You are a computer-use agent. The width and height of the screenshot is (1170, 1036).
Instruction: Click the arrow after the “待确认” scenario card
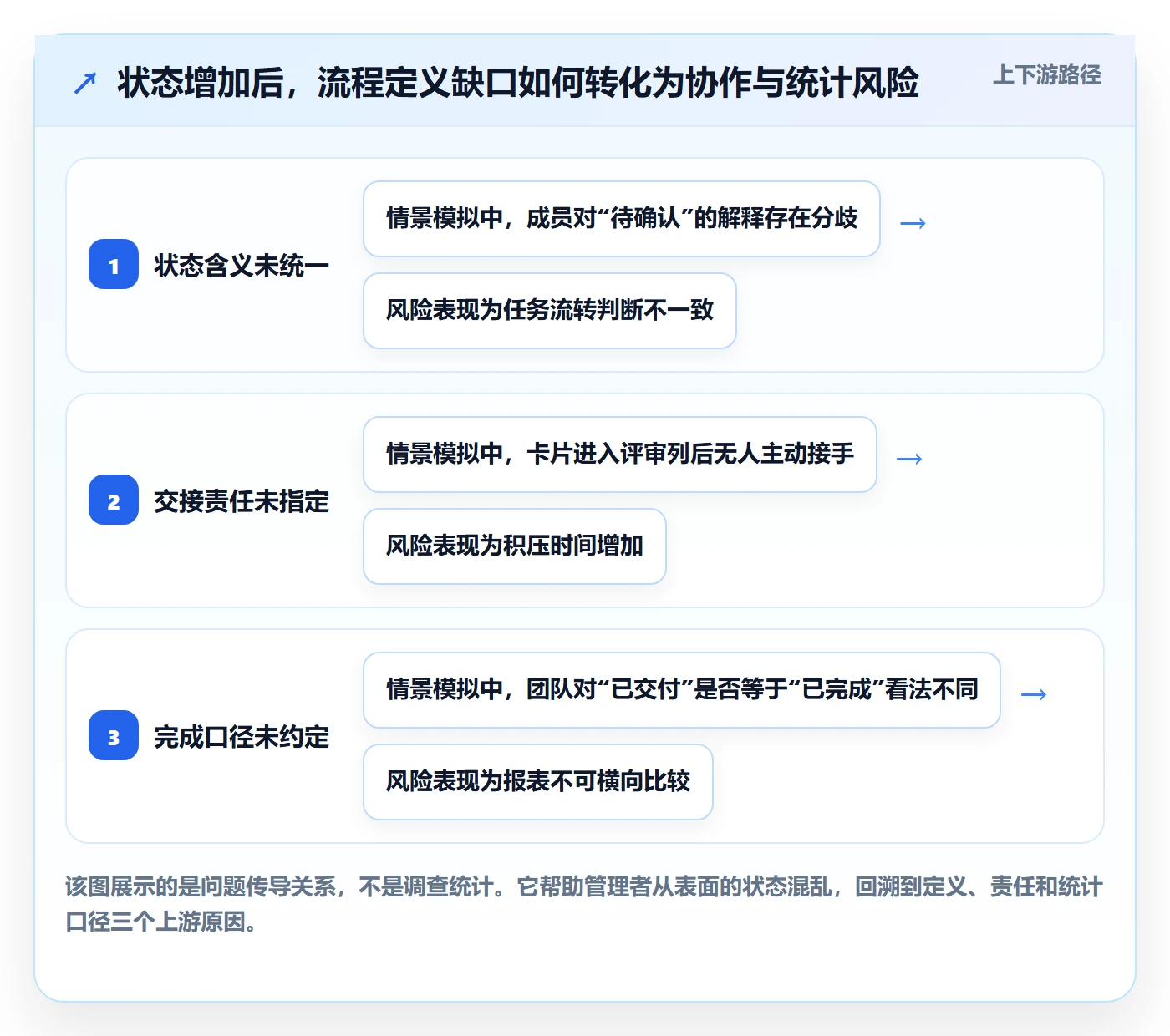(x=913, y=223)
